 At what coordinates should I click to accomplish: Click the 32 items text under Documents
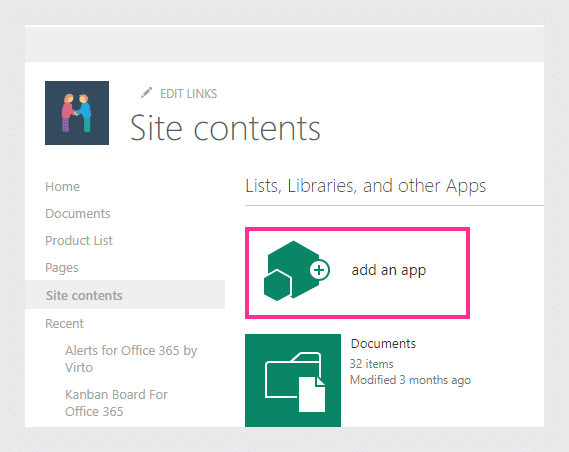(372, 363)
